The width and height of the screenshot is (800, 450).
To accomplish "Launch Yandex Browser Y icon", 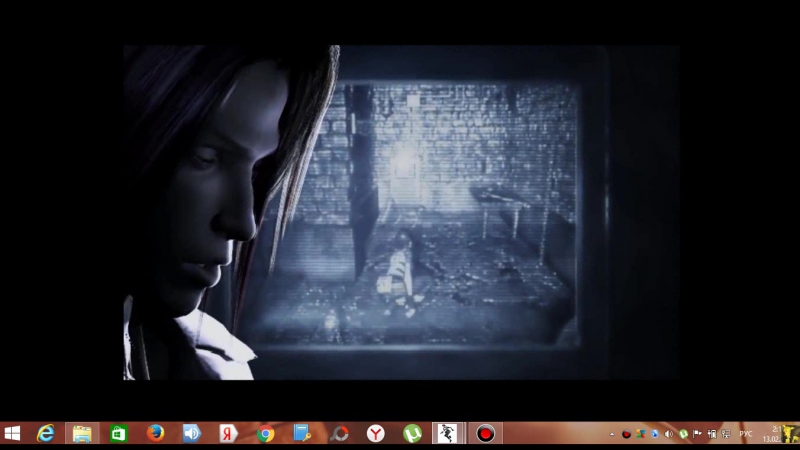I will (x=376, y=434).
